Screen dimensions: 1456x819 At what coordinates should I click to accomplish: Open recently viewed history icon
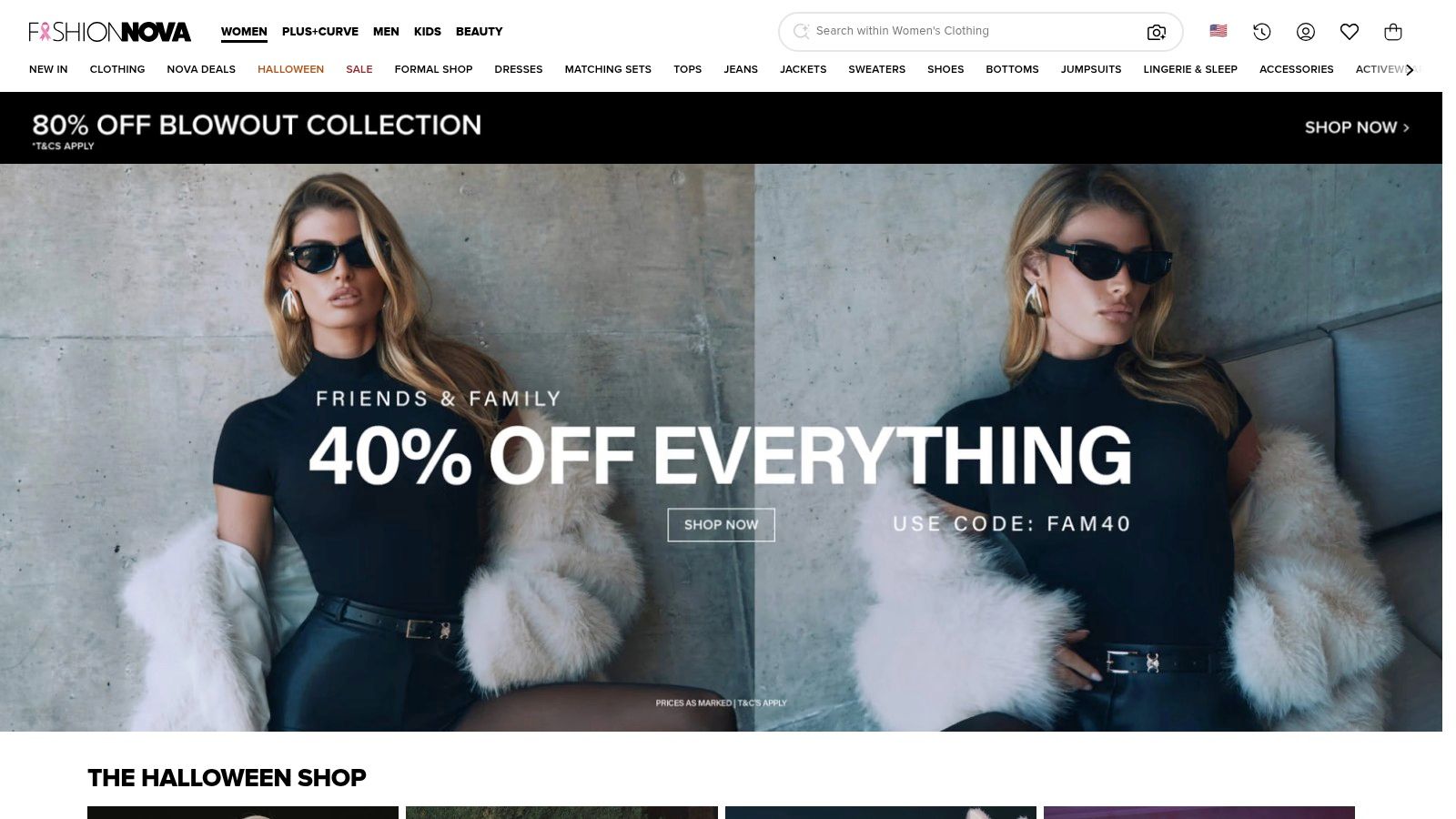pos(1261,32)
